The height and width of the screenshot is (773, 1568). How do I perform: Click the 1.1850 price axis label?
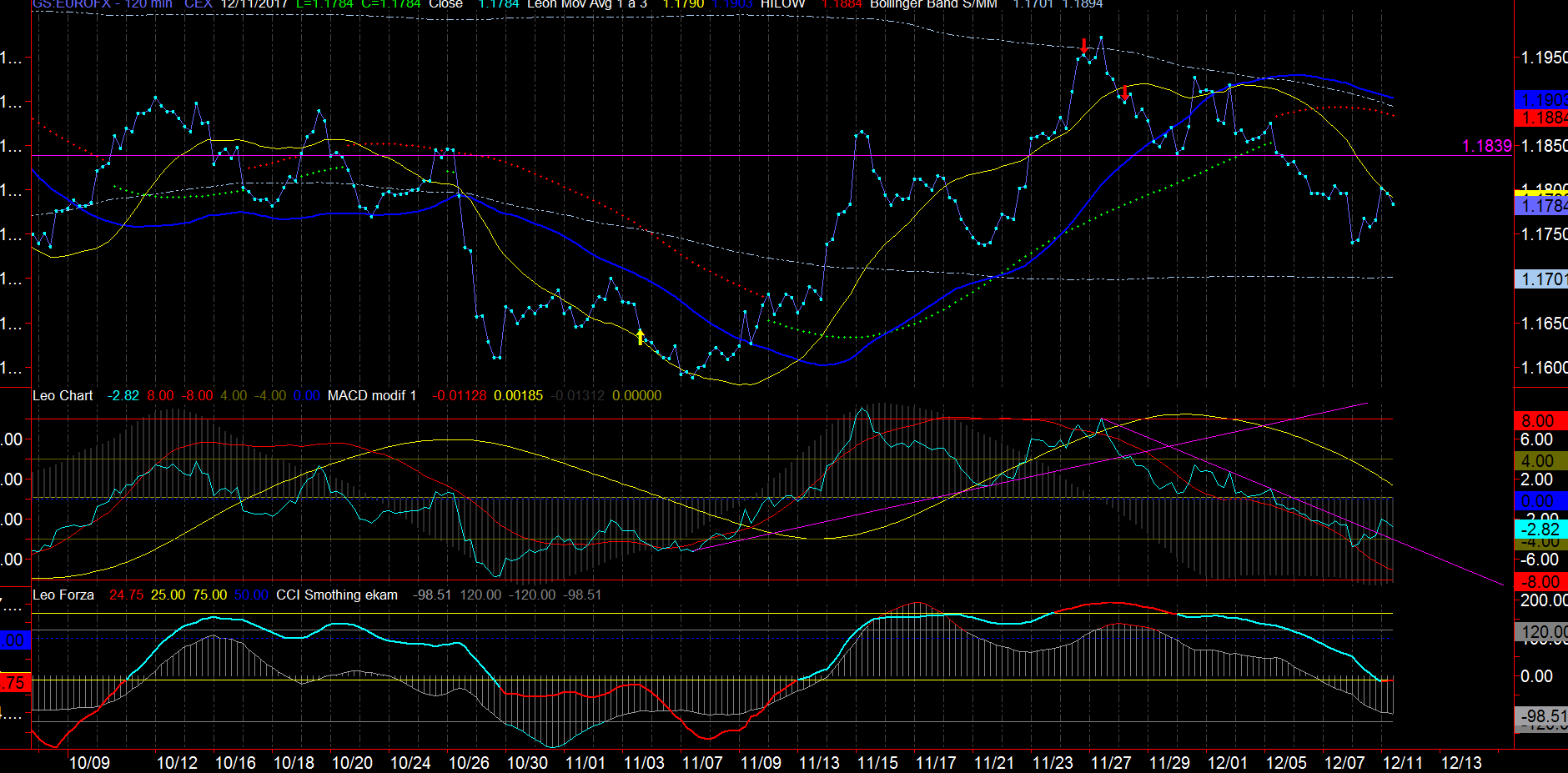click(x=1545, y=146)
